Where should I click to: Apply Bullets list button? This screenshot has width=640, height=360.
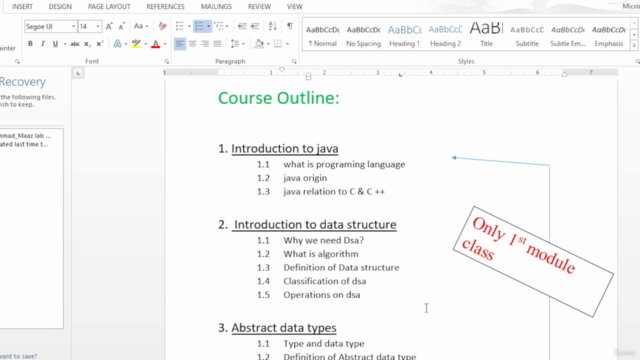(180, 26)
